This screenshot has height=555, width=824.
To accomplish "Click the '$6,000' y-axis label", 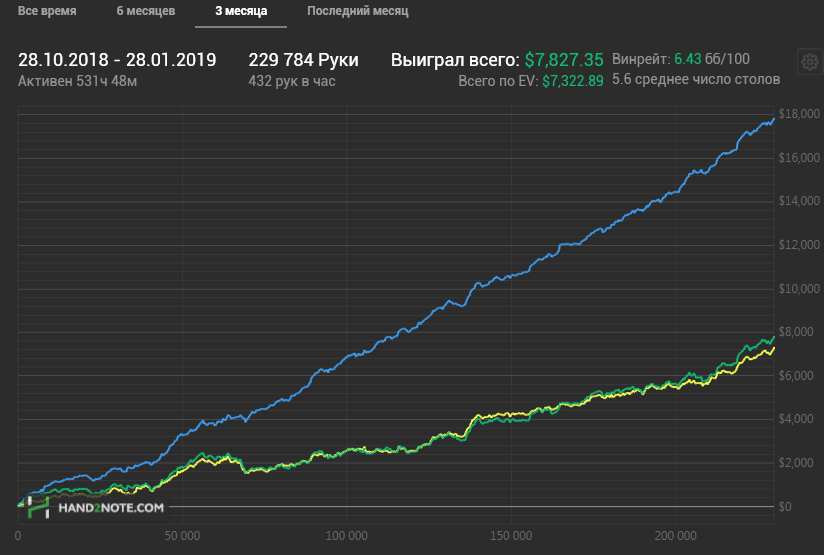I will (796, 376).
